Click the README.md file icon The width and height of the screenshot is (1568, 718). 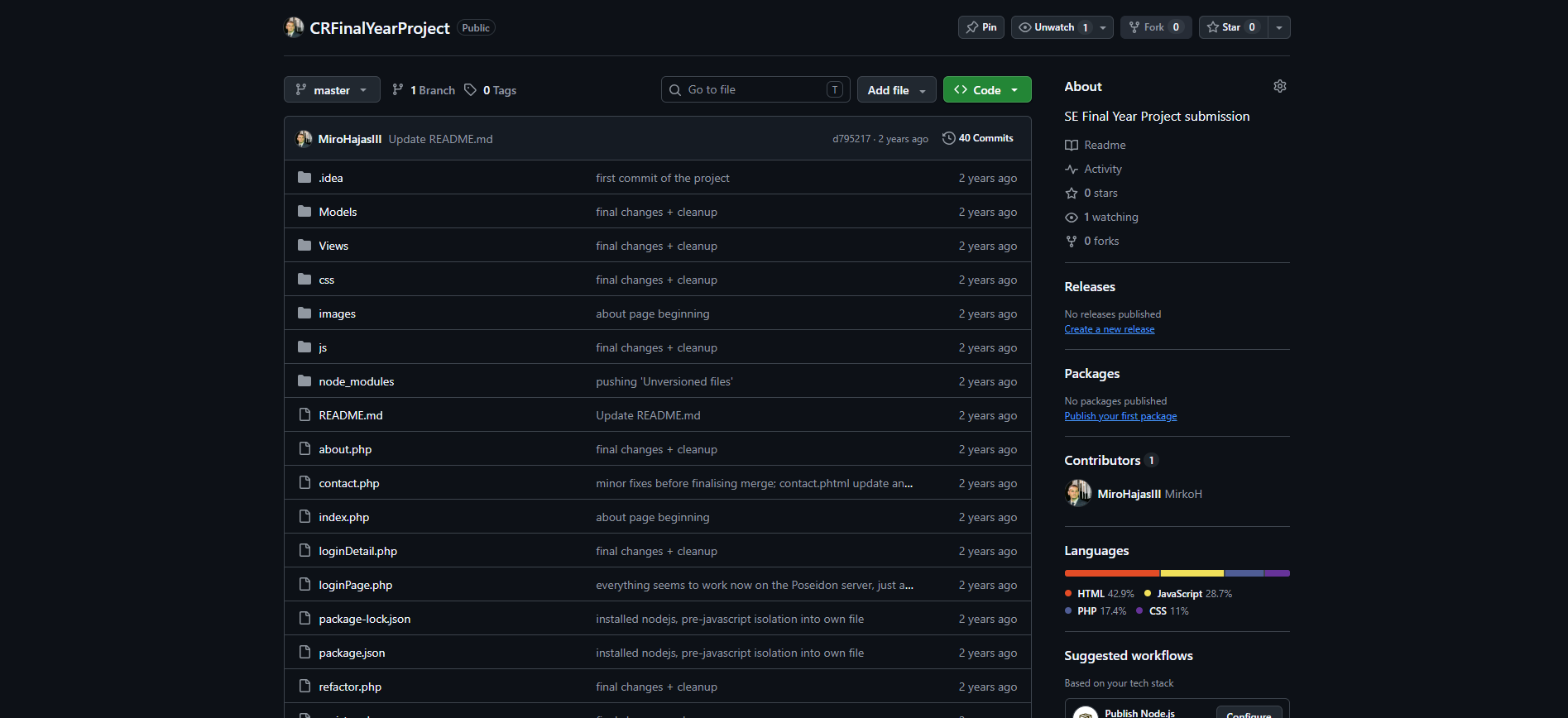click(x=304, y=414)
